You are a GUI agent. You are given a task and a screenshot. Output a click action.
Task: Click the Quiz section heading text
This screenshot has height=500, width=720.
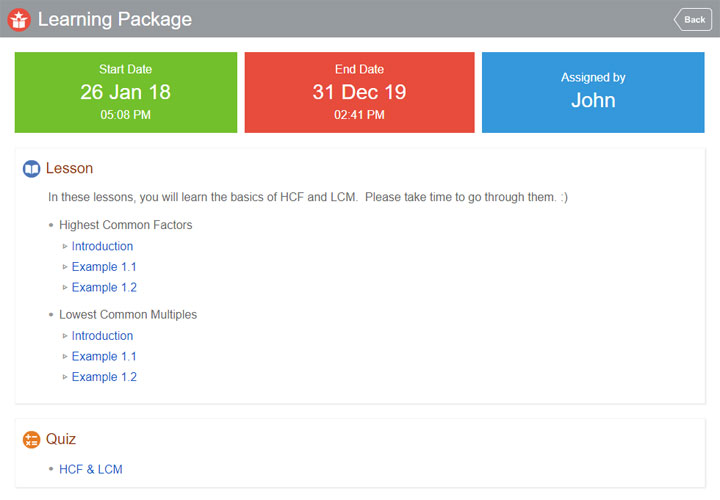(61, 439)
